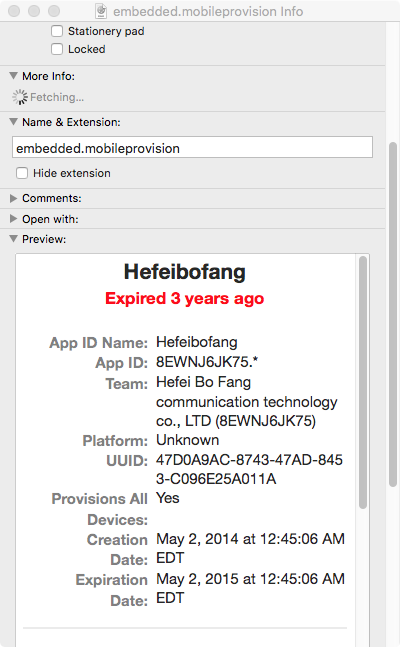Collapse the Preview section

point(14,239)
